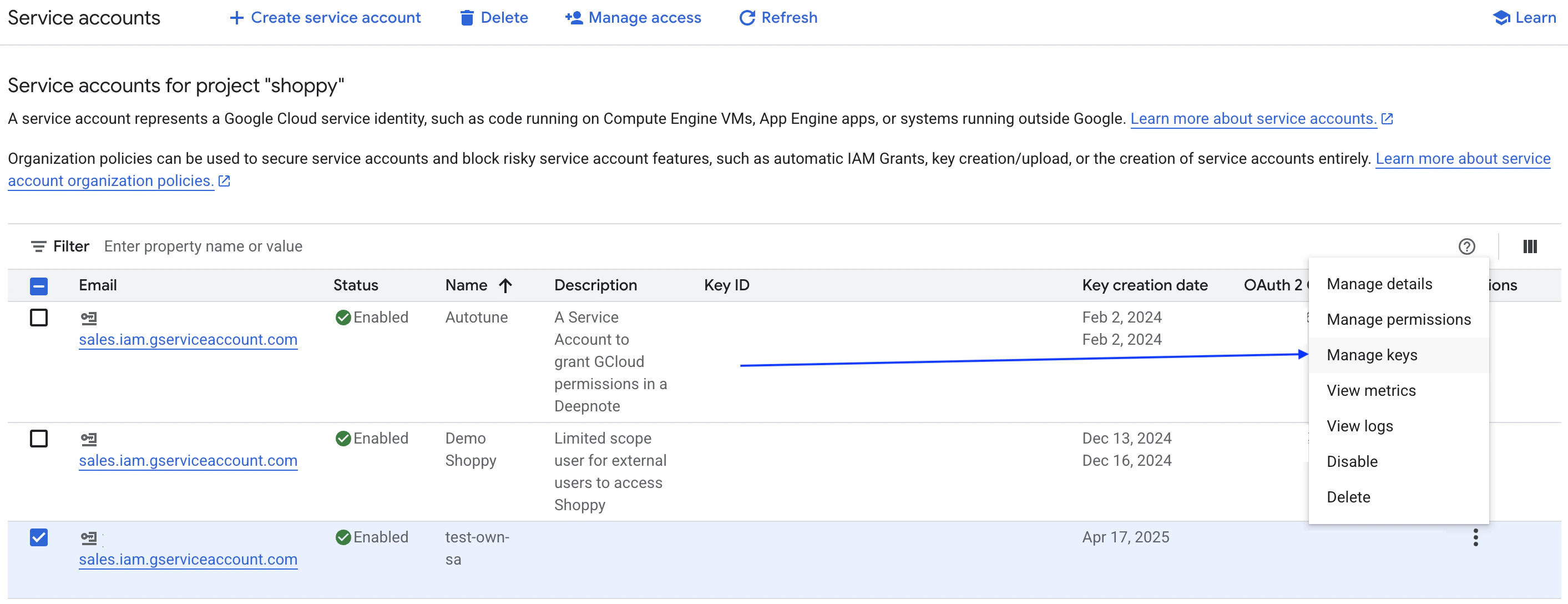Sort by Name column arrow

click(505, 285)
